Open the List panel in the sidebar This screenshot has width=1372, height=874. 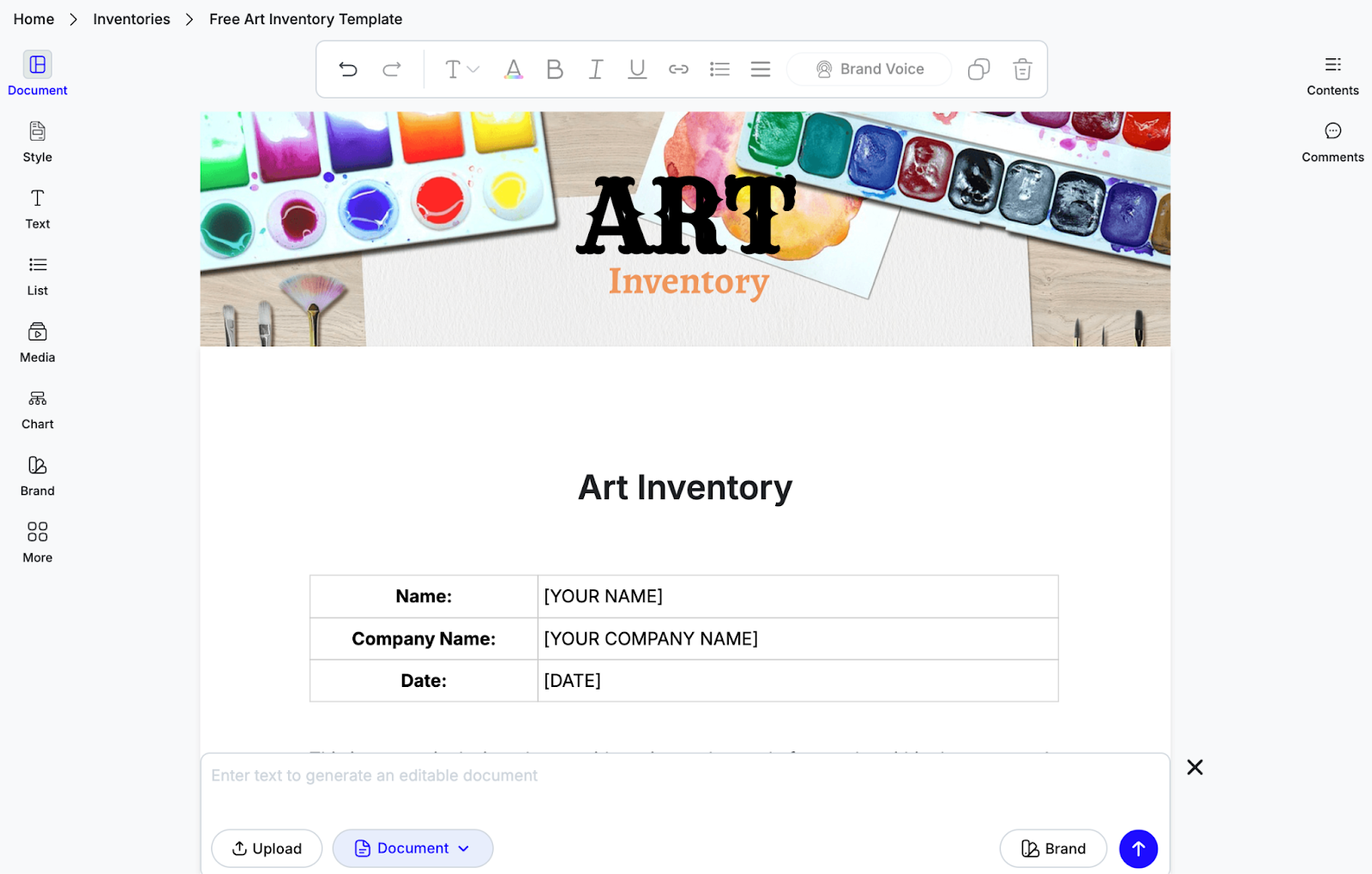(x=36, y=274)
